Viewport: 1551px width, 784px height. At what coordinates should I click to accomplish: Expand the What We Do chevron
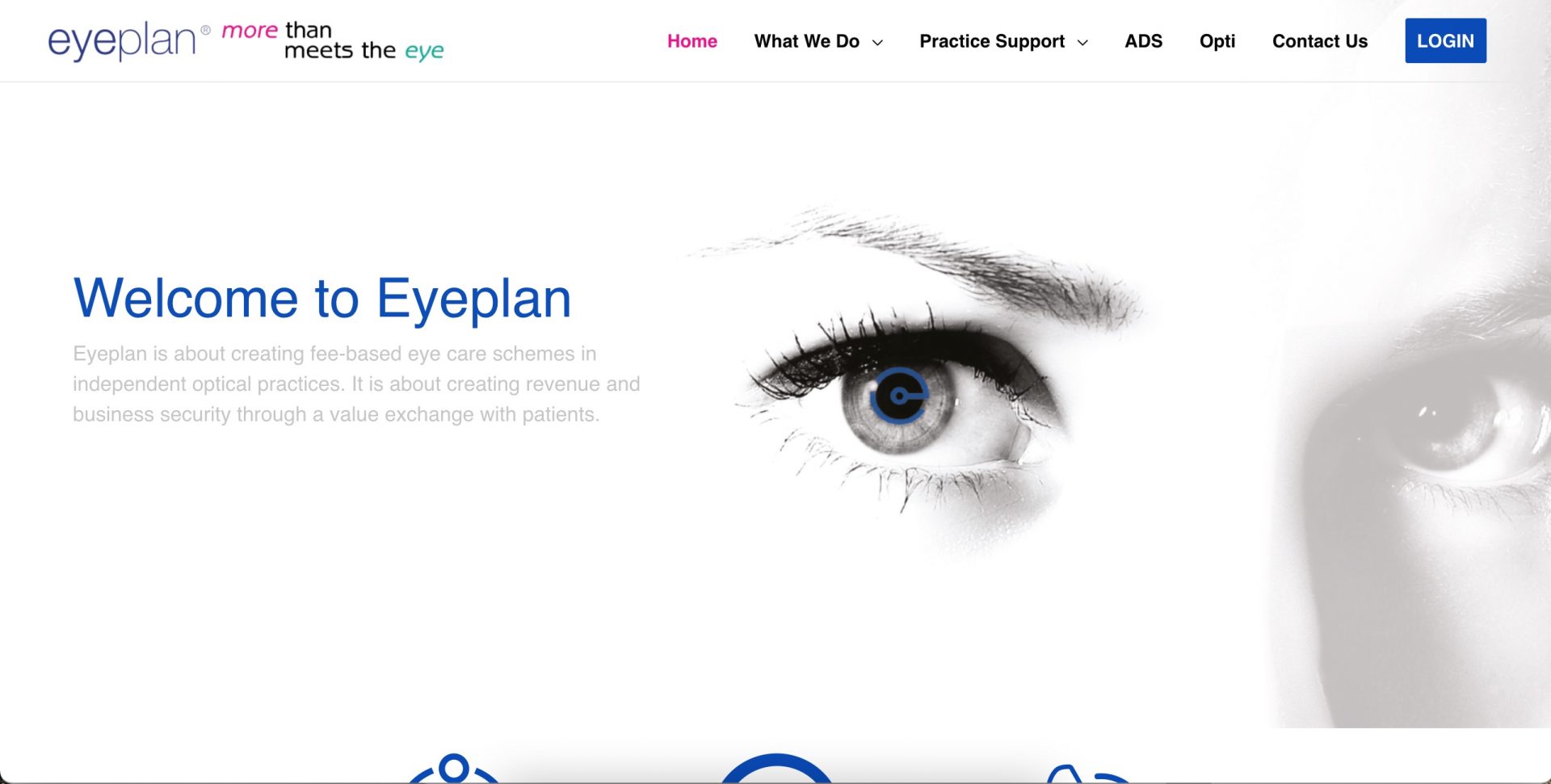[x=877, y=42]
